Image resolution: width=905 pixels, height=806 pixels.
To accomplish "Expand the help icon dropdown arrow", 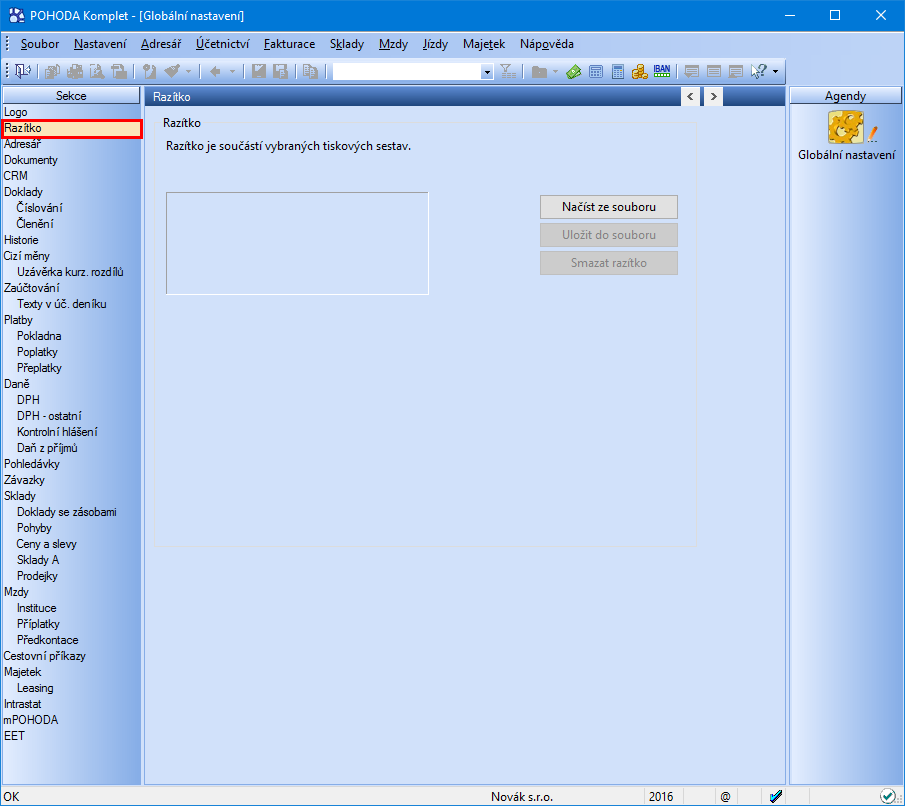I will 775,72.
